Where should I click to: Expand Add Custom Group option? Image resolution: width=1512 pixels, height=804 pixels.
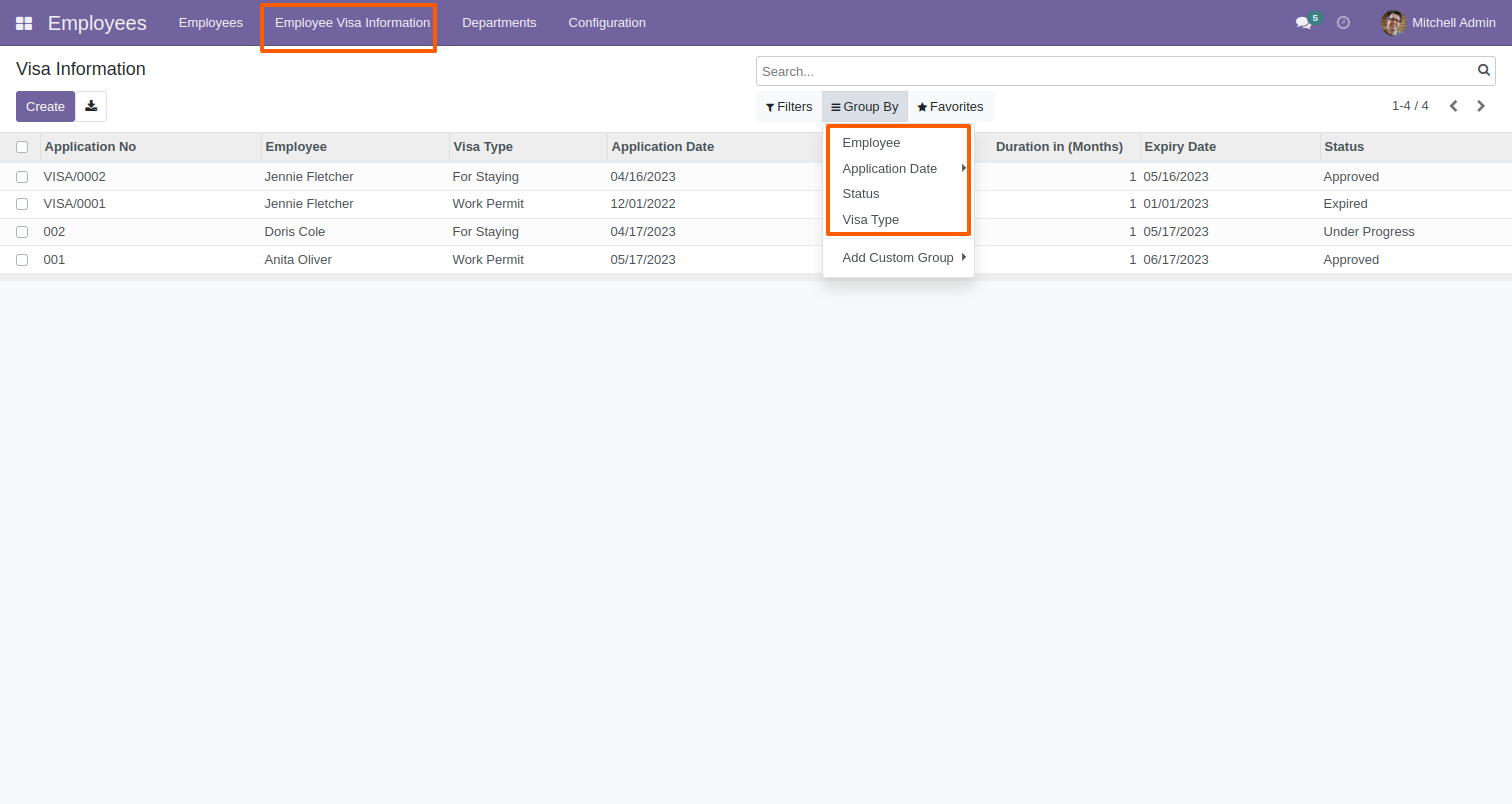(898, 257)
